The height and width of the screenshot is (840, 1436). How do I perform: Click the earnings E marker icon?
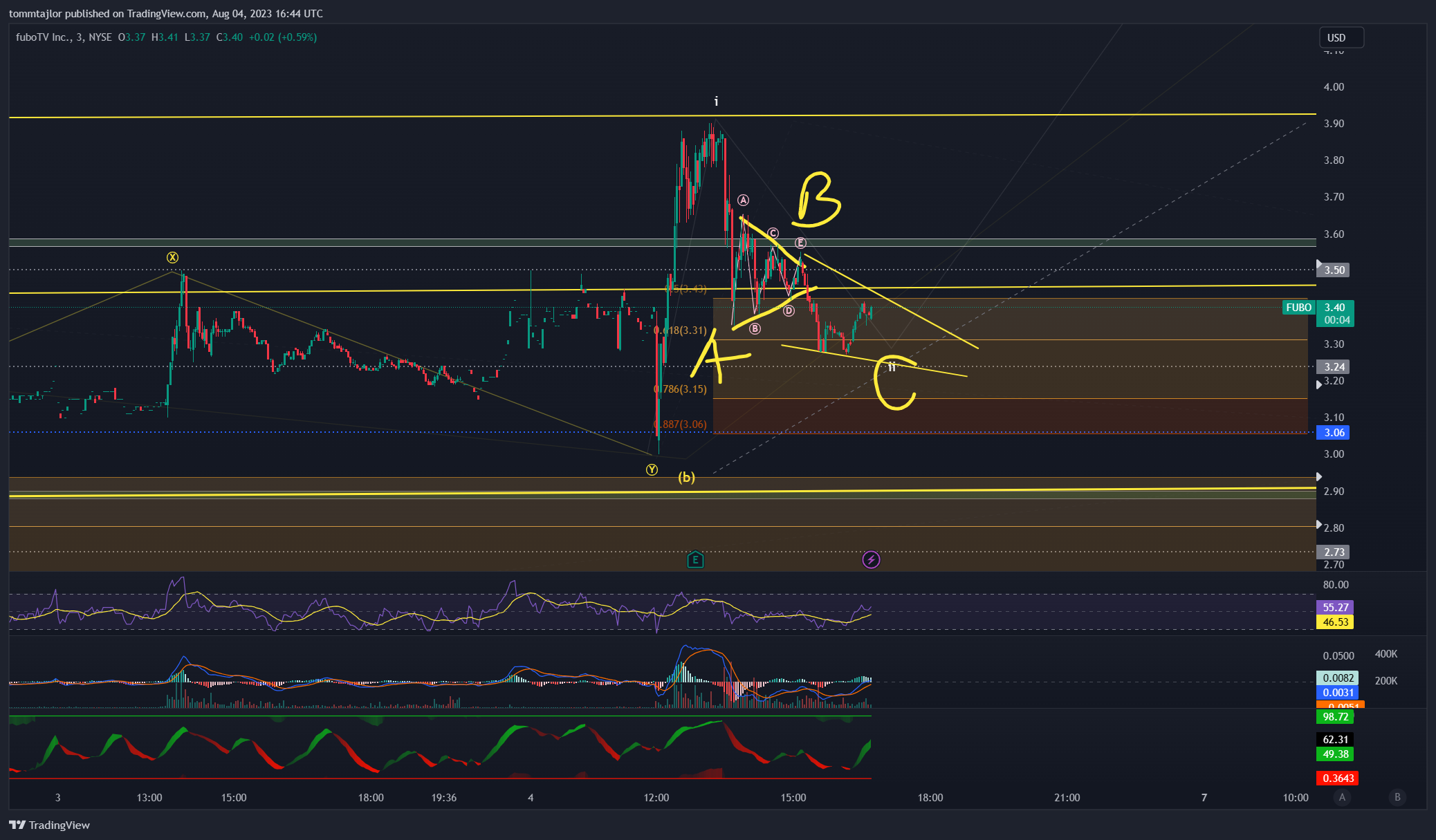point(695,559)
